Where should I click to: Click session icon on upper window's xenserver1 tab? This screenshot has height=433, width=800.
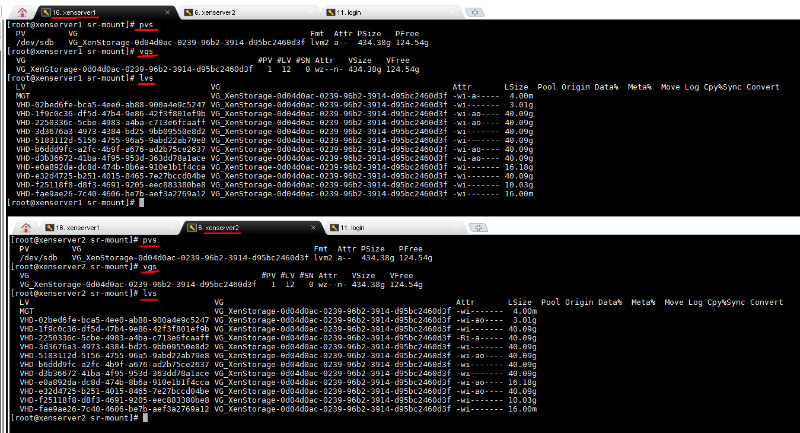44,11
